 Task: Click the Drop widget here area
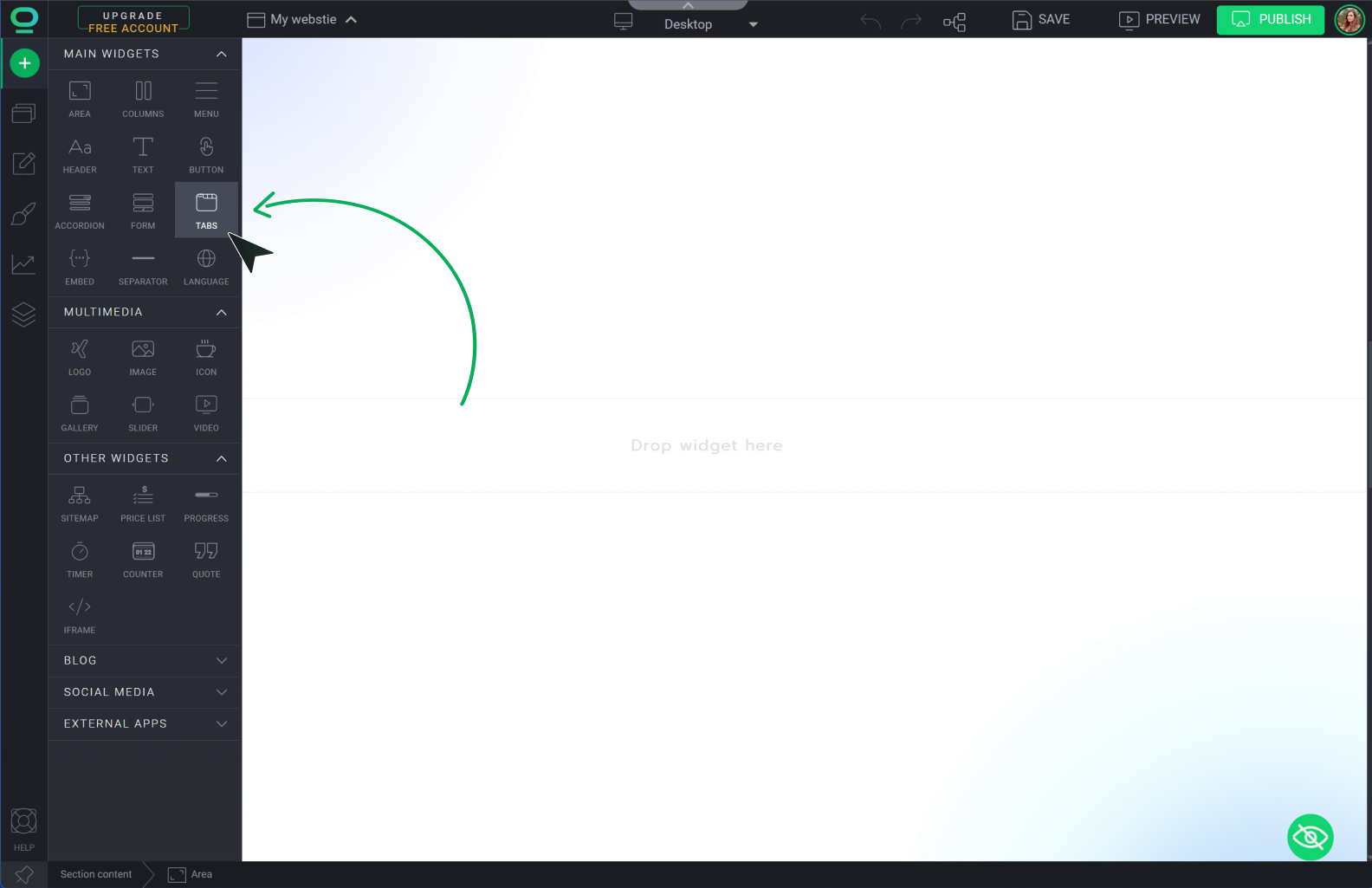point(707,445)
